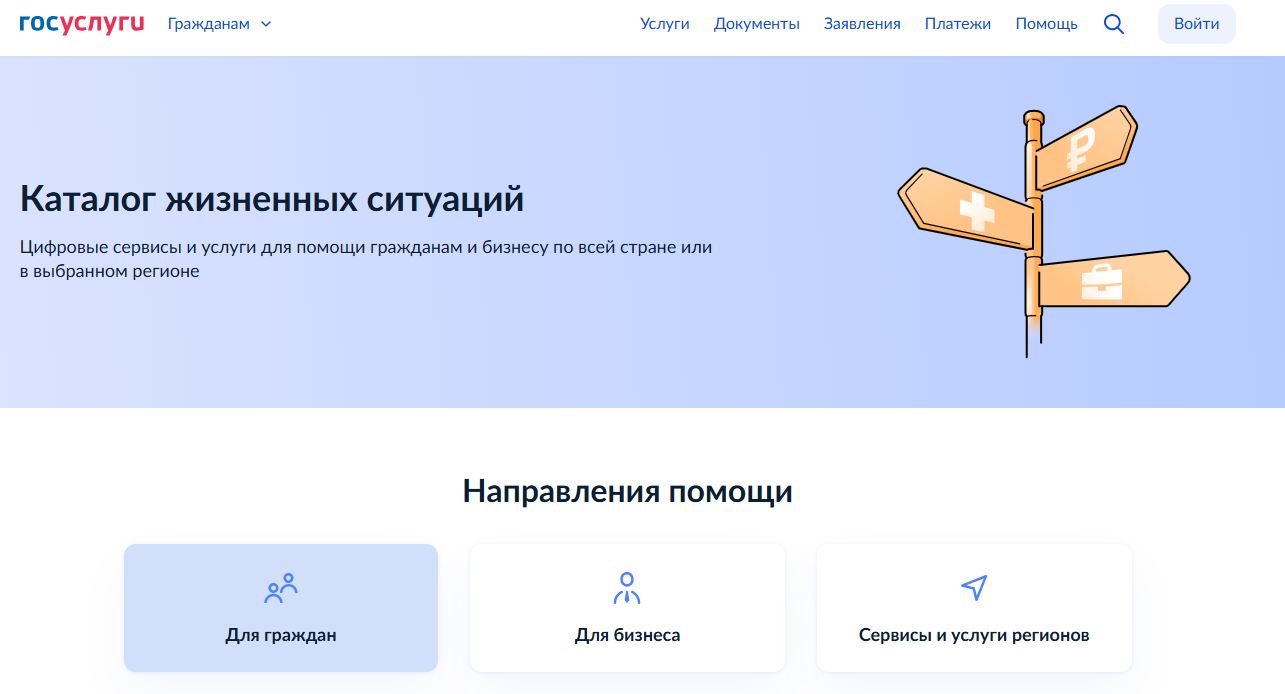
Task: Click the Каталог жизненных ситуаций heading
Action: coord(272,199)
